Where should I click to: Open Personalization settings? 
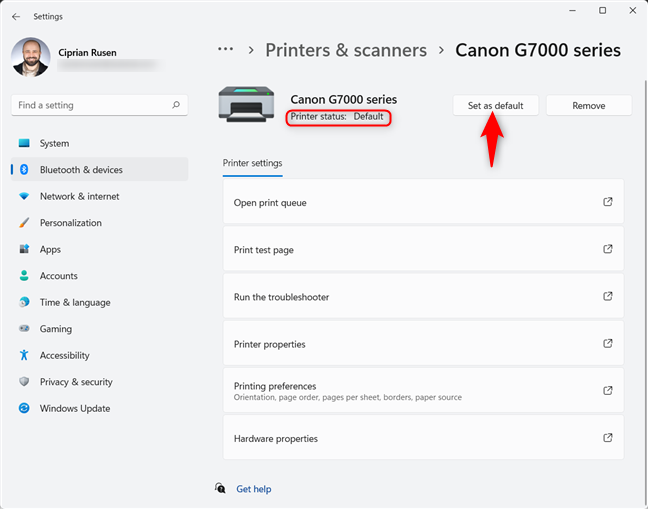click(100, 223)
